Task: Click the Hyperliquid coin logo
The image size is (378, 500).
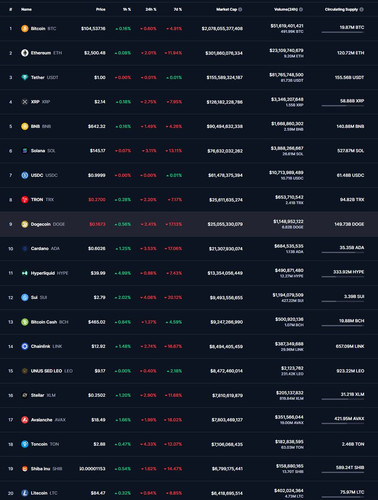Action: (25, 273)
